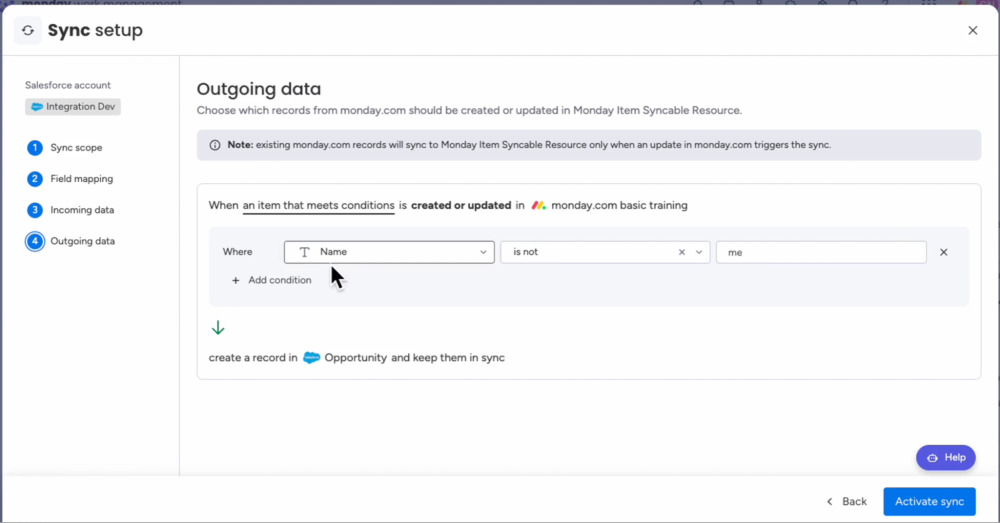Click the Activate sync button
Image resolution: width=1000 pixels, height=523 pixels.
pos(928,501)
